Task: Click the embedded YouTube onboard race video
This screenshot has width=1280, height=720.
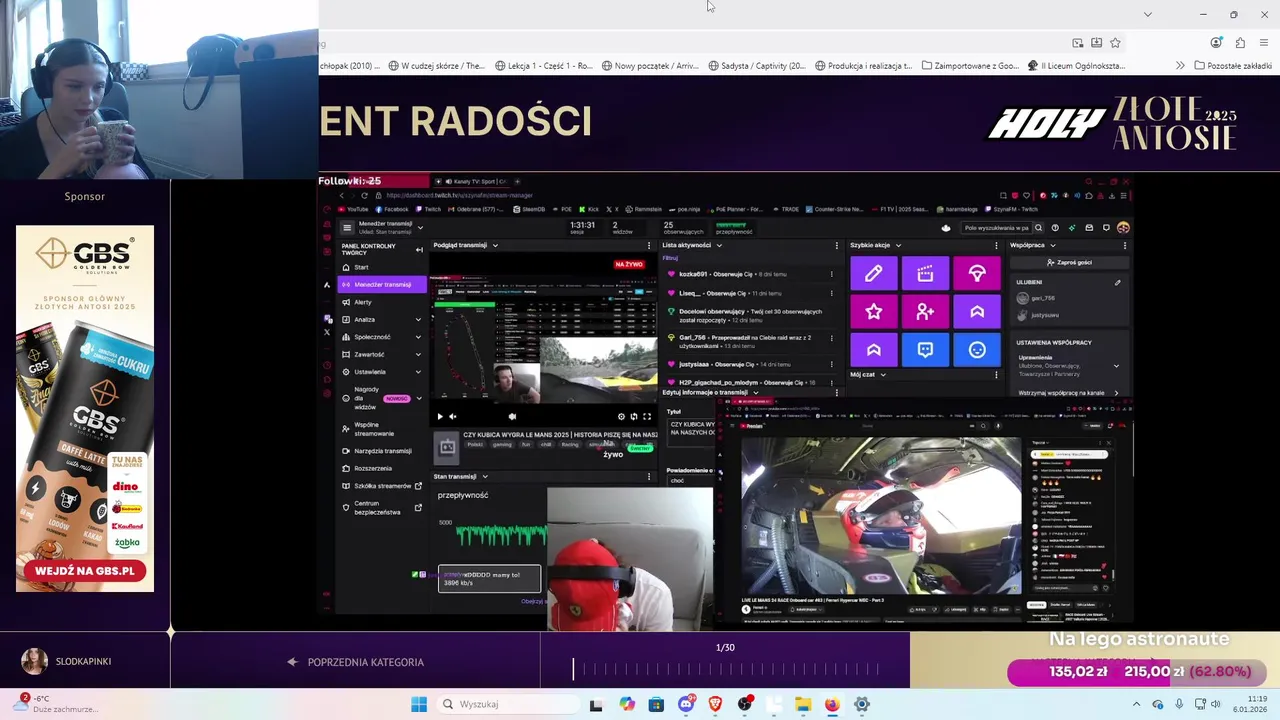Action: click(881, 516)
